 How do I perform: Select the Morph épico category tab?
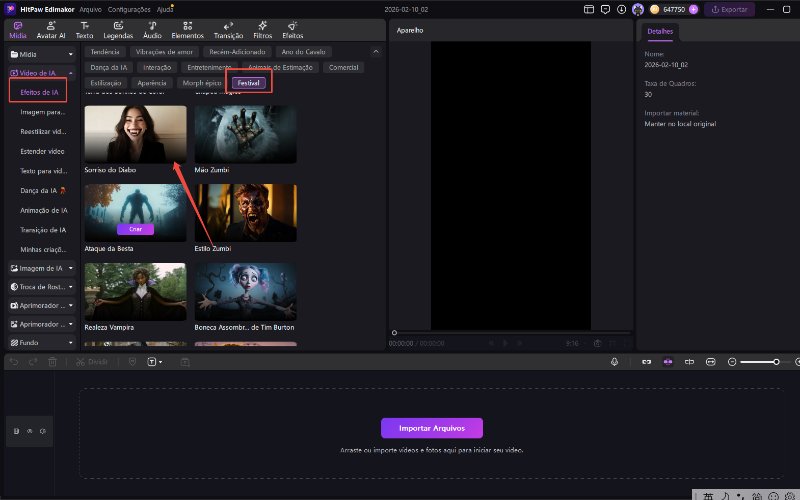coord(201,82)
